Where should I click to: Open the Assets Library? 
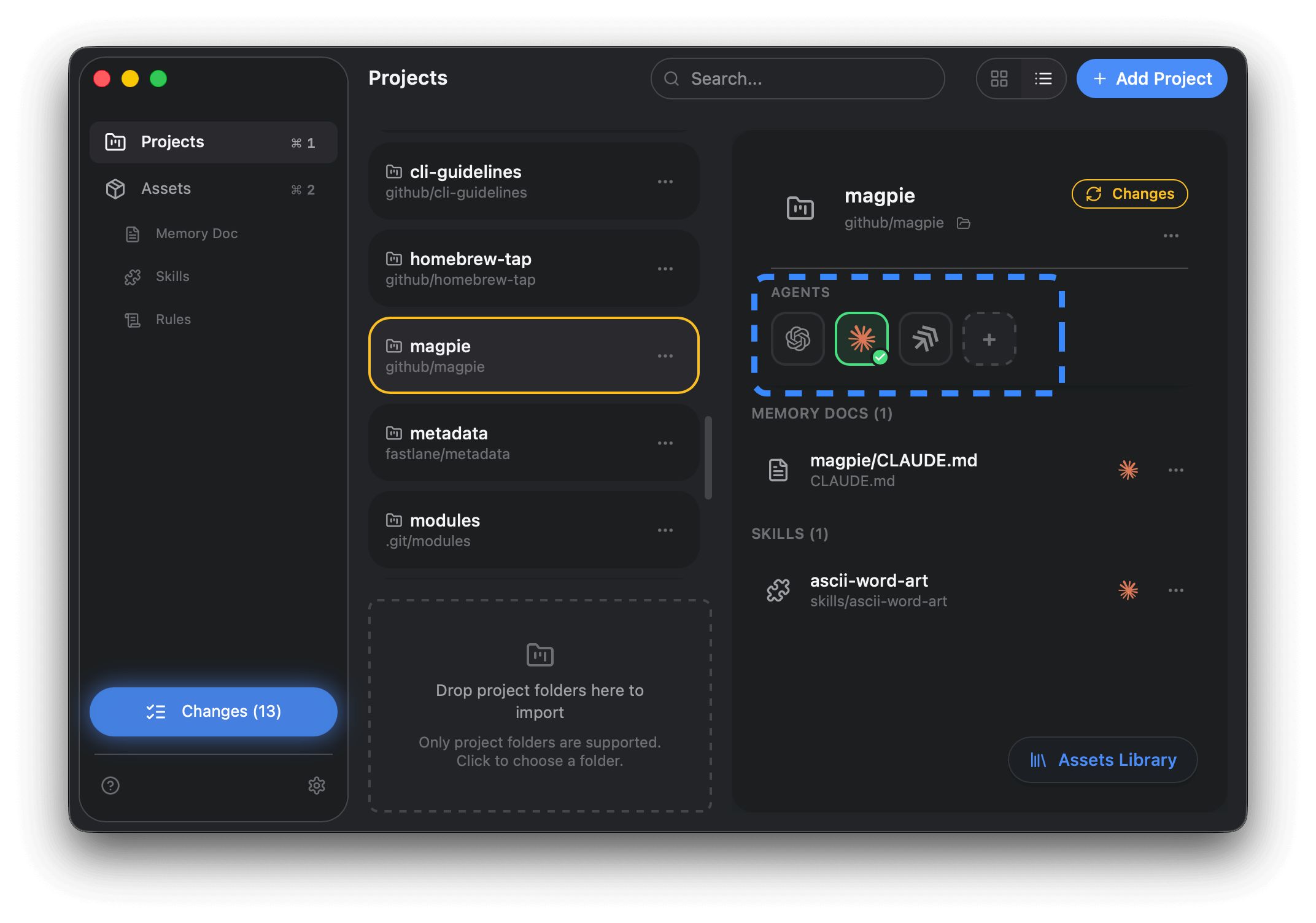(1102, 760)
